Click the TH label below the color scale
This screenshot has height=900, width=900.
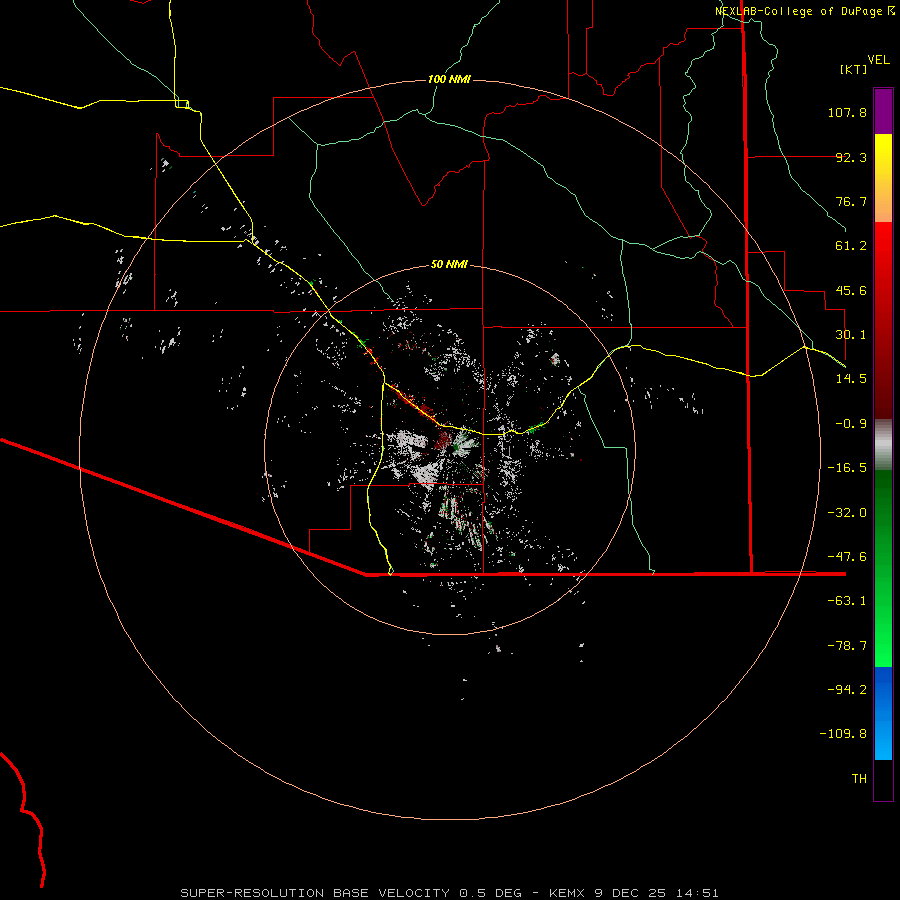pos(858,778)
